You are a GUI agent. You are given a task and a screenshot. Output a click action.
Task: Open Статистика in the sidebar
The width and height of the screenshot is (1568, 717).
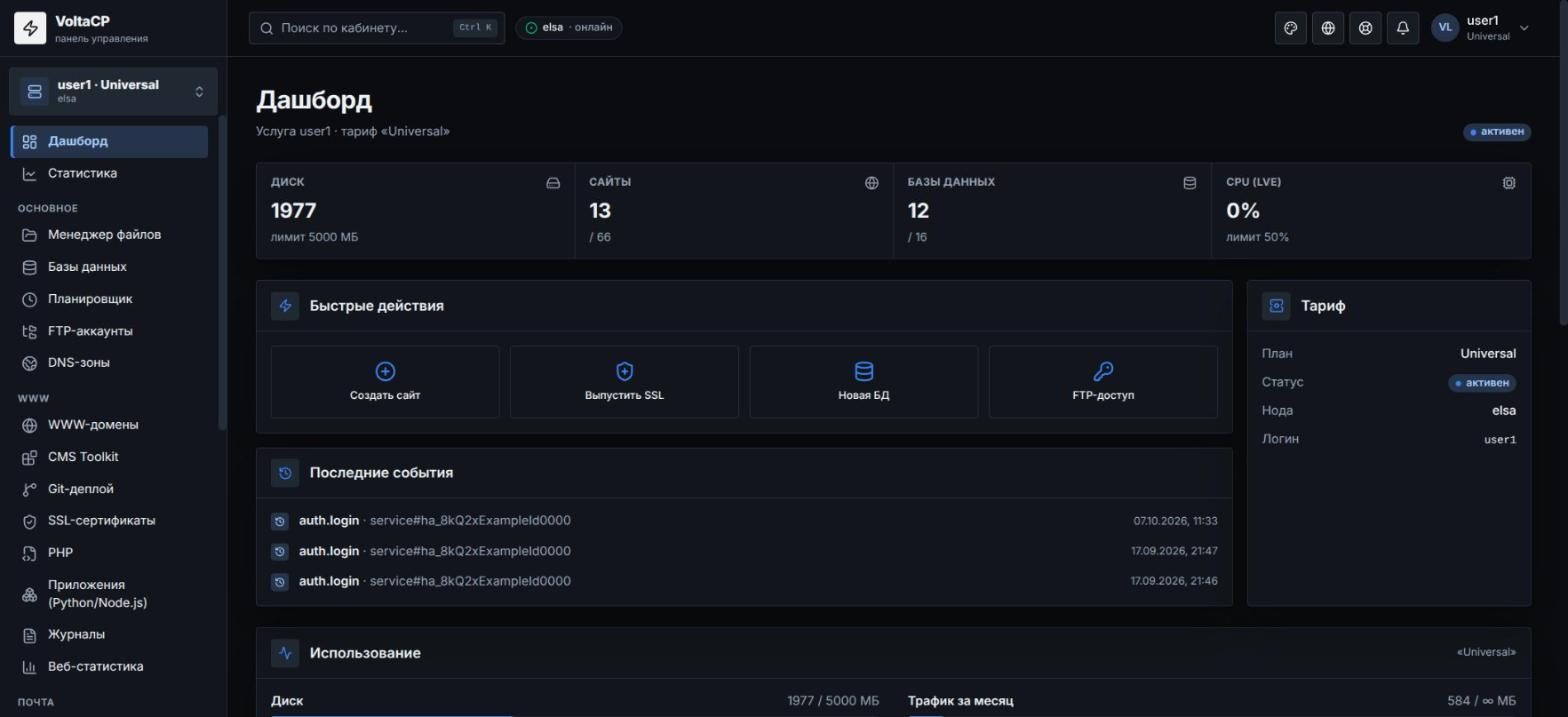click(110, 173)
